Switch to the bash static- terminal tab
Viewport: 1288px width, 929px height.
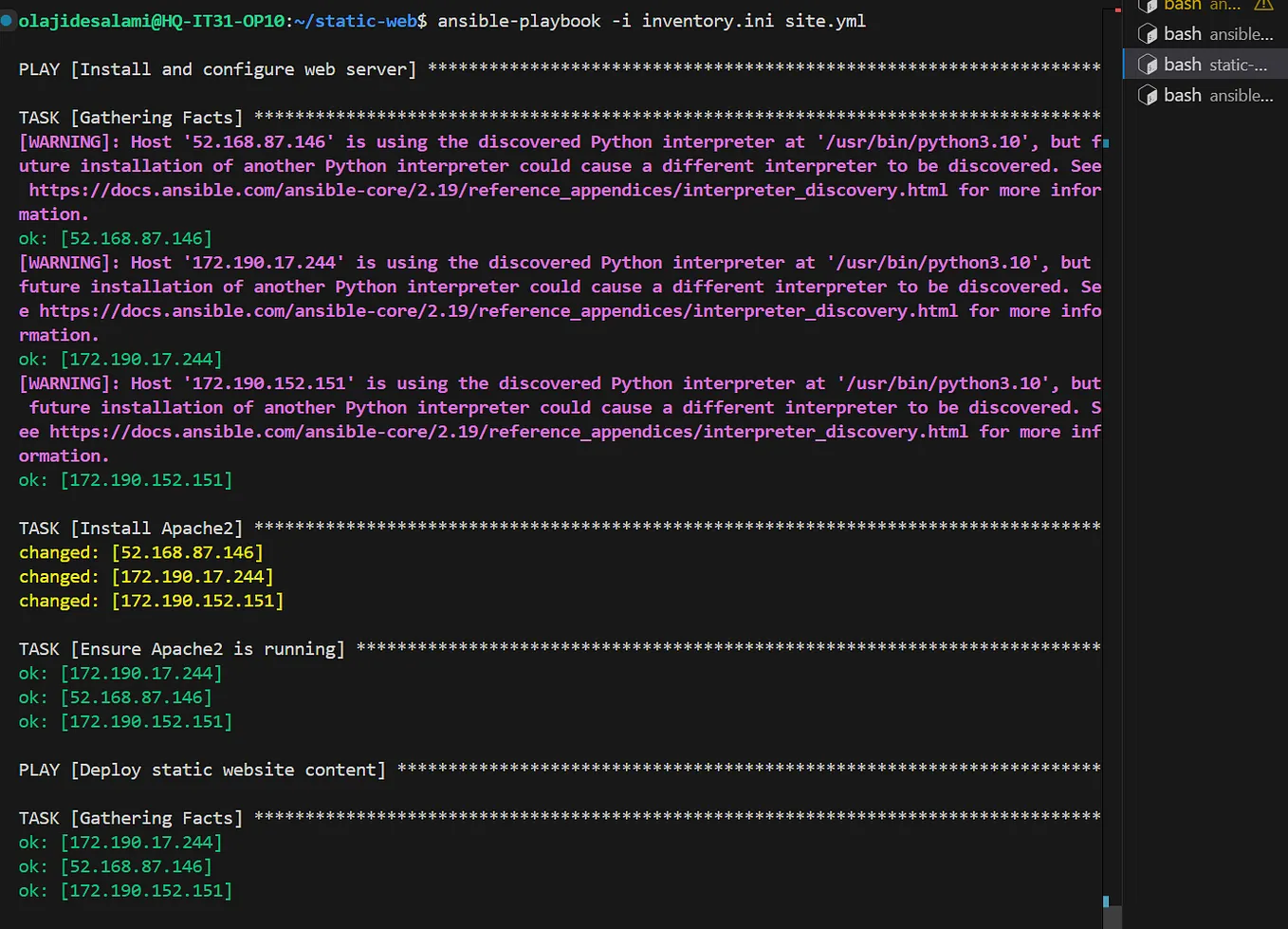1205,65
